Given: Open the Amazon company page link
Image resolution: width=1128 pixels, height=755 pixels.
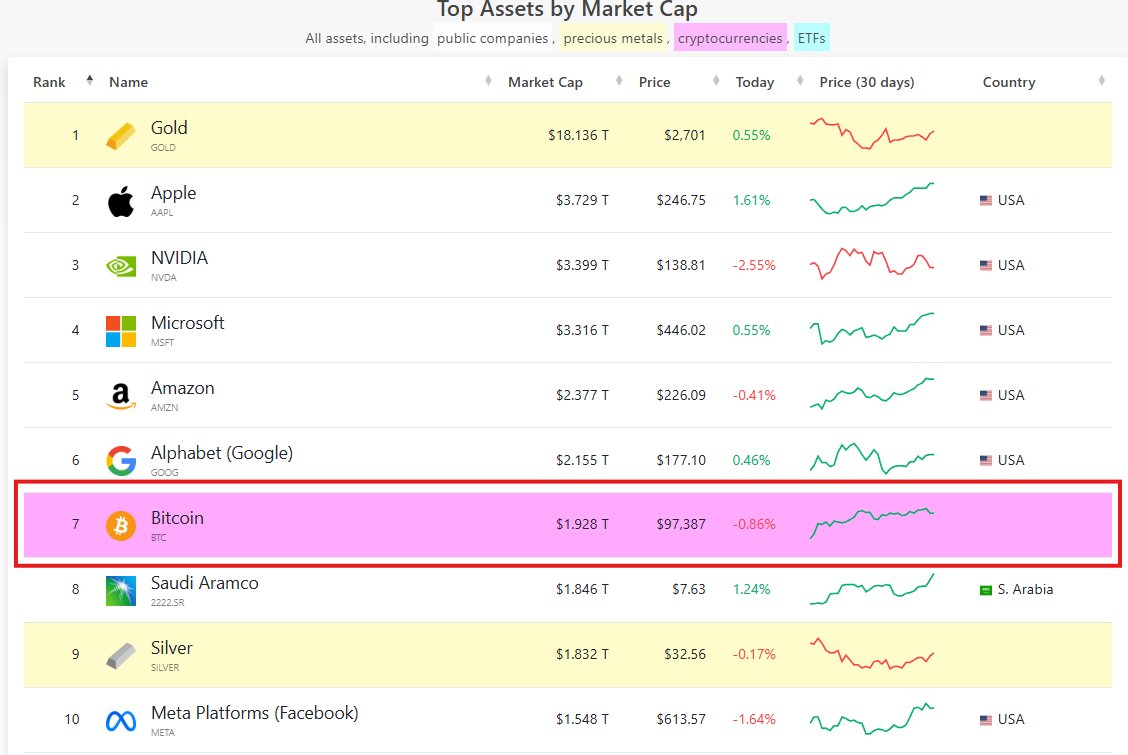Looking at the screenshot, I should [183, 388].
